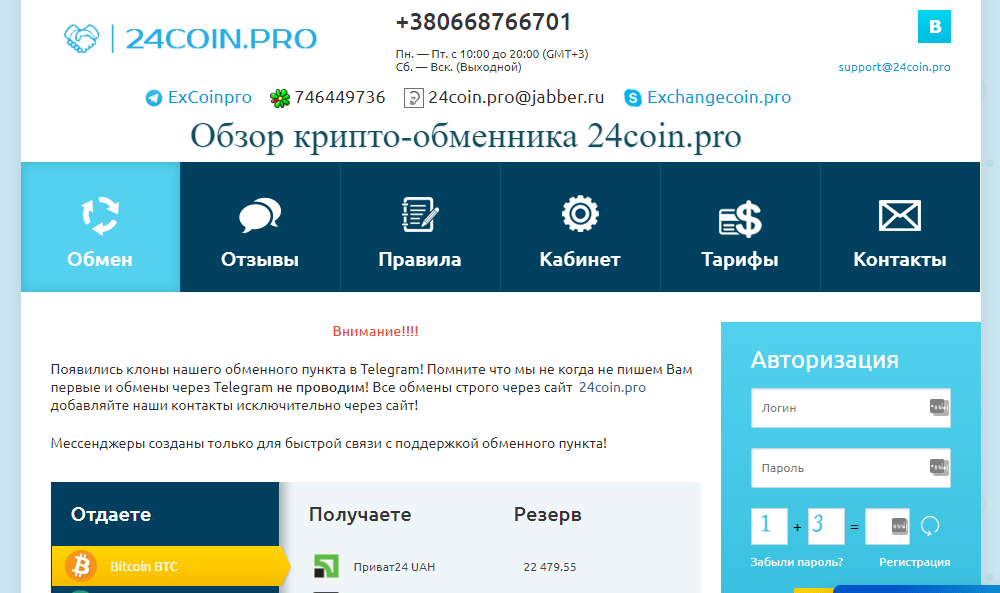The height and width of the screenshot is (593, 1000).
Task: Click the Jabber icon before 24coin.pro@jabber.ru
Action: tap(413, 98)
